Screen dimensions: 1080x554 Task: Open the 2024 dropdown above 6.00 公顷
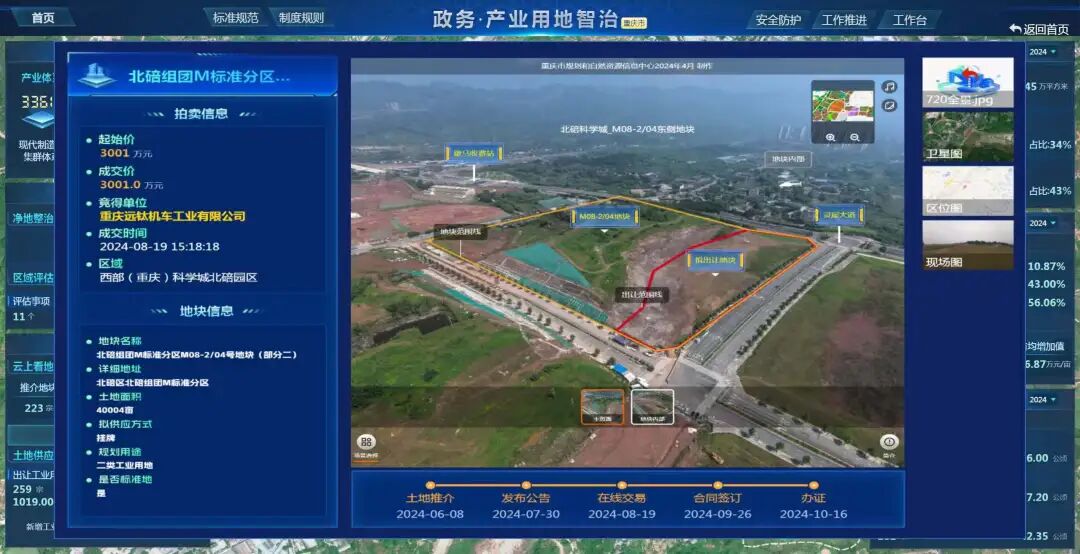tap(1043, 400)
